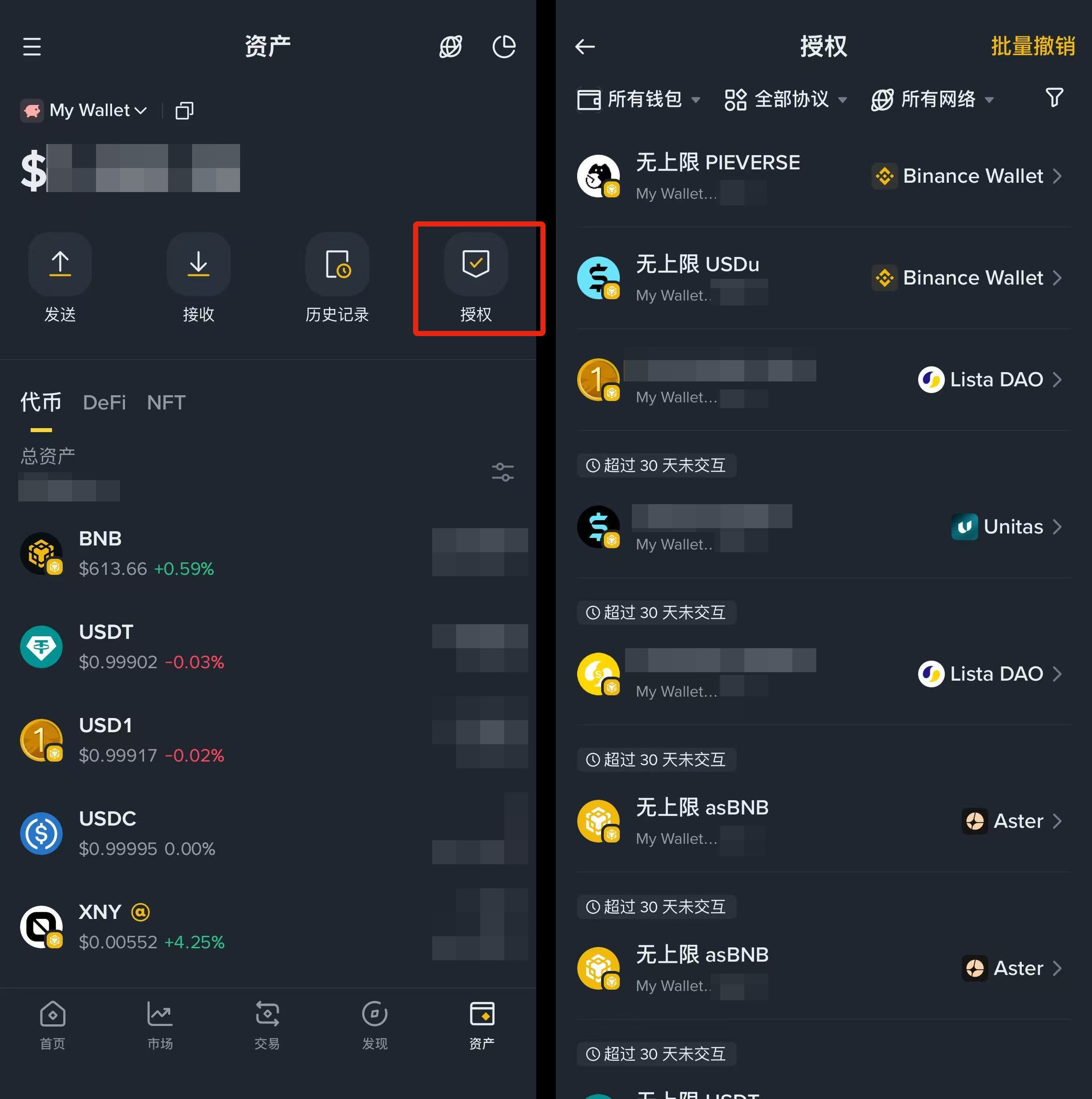1092x1099 pixels.
Task: Open the 所有网络 network dropdown
Action: [x=933, y=100]
